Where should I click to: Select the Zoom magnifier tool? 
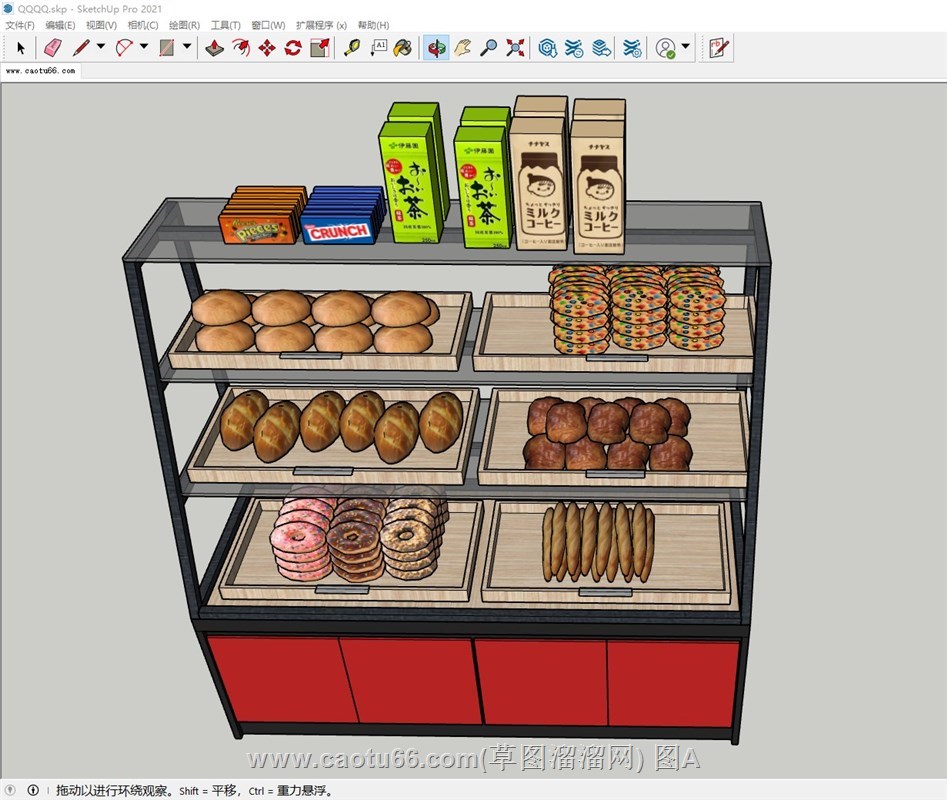coord(488,47)
